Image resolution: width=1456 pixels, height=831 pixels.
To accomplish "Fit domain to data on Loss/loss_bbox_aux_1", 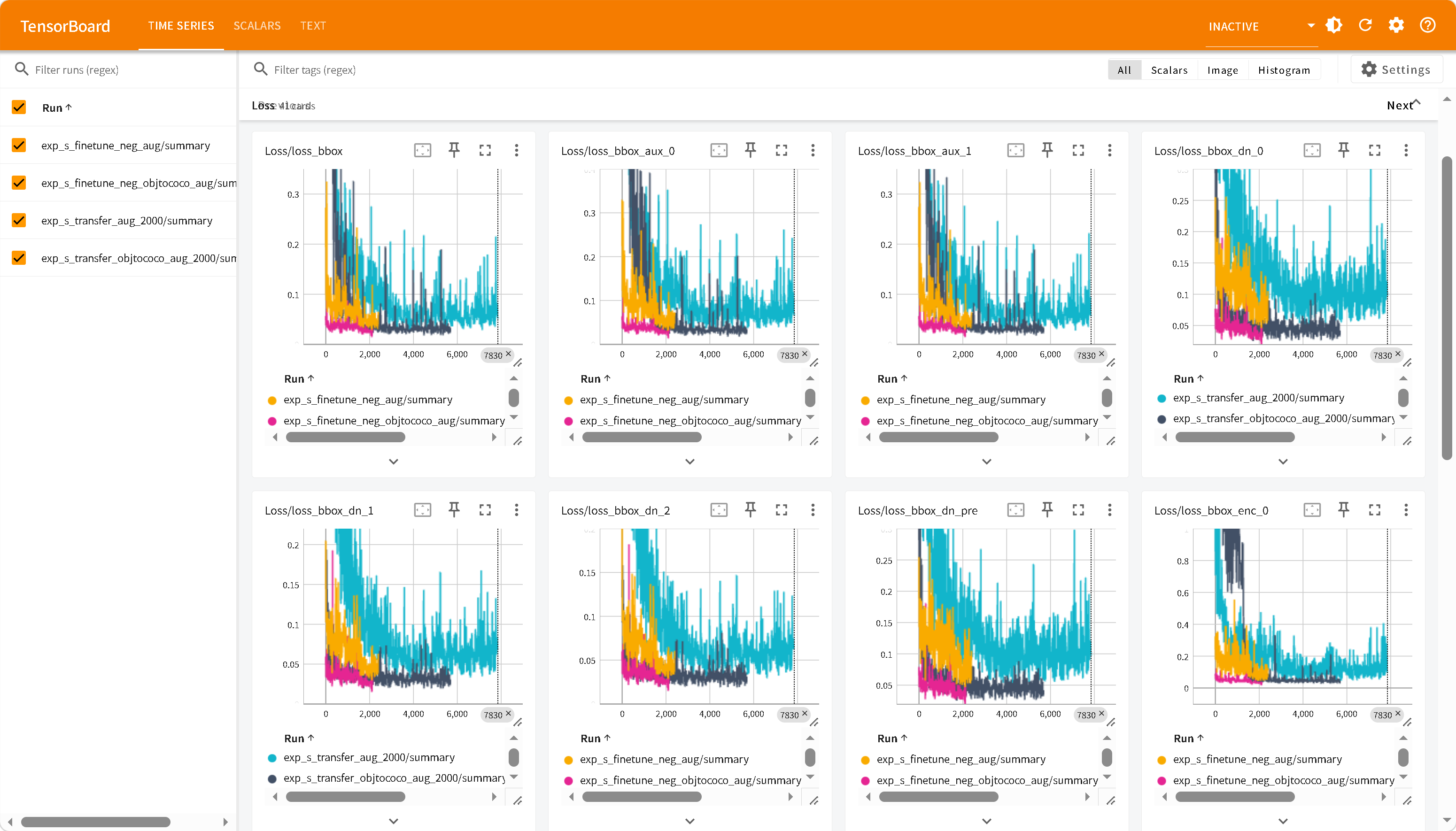I will (x=1015, y=150).
